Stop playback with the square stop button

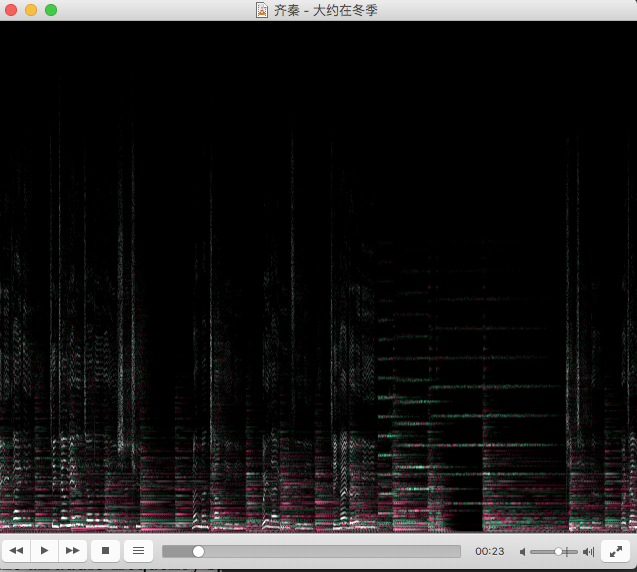tap(106, 551)
